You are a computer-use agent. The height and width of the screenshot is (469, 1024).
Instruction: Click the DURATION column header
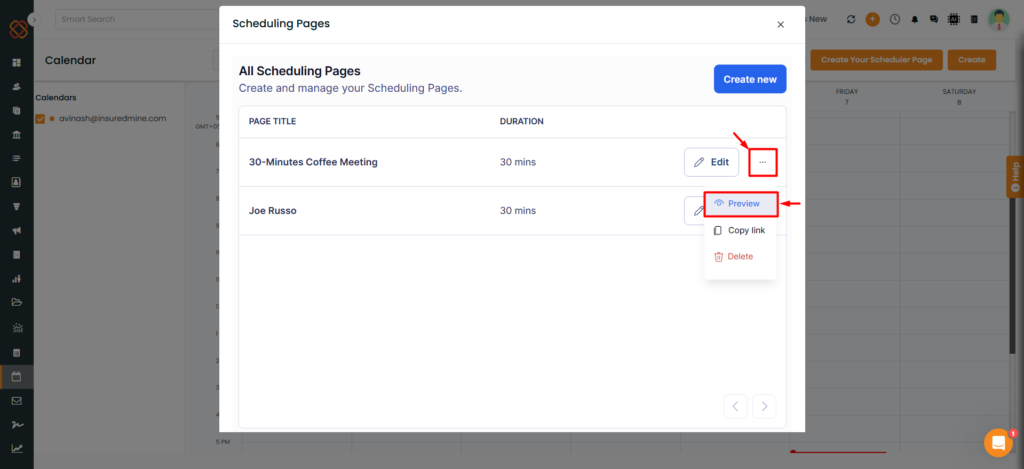[x=522, y=121]
